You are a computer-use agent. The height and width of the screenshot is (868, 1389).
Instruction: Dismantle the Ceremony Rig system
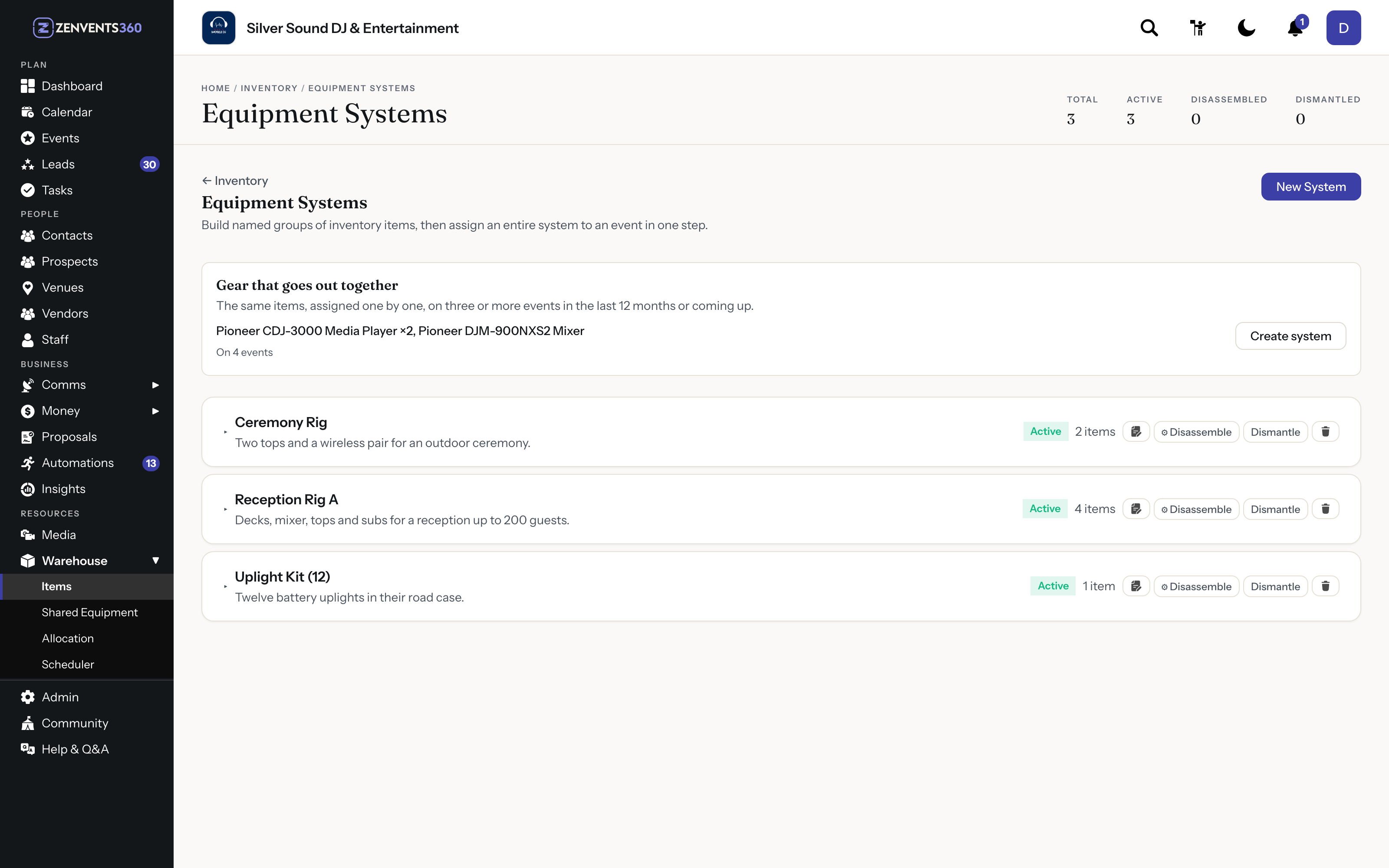tap(1275, 432)
